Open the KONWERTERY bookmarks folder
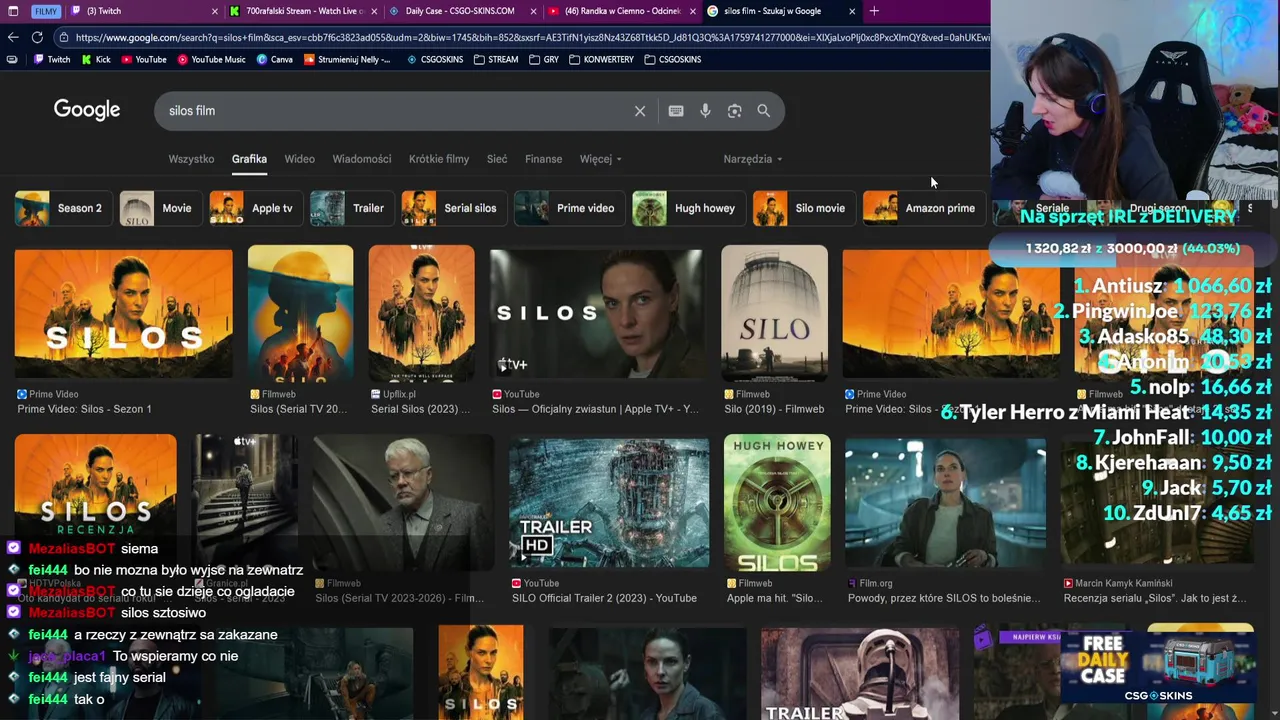This screenshot has width=1280, height=720. tap(601, 59)
